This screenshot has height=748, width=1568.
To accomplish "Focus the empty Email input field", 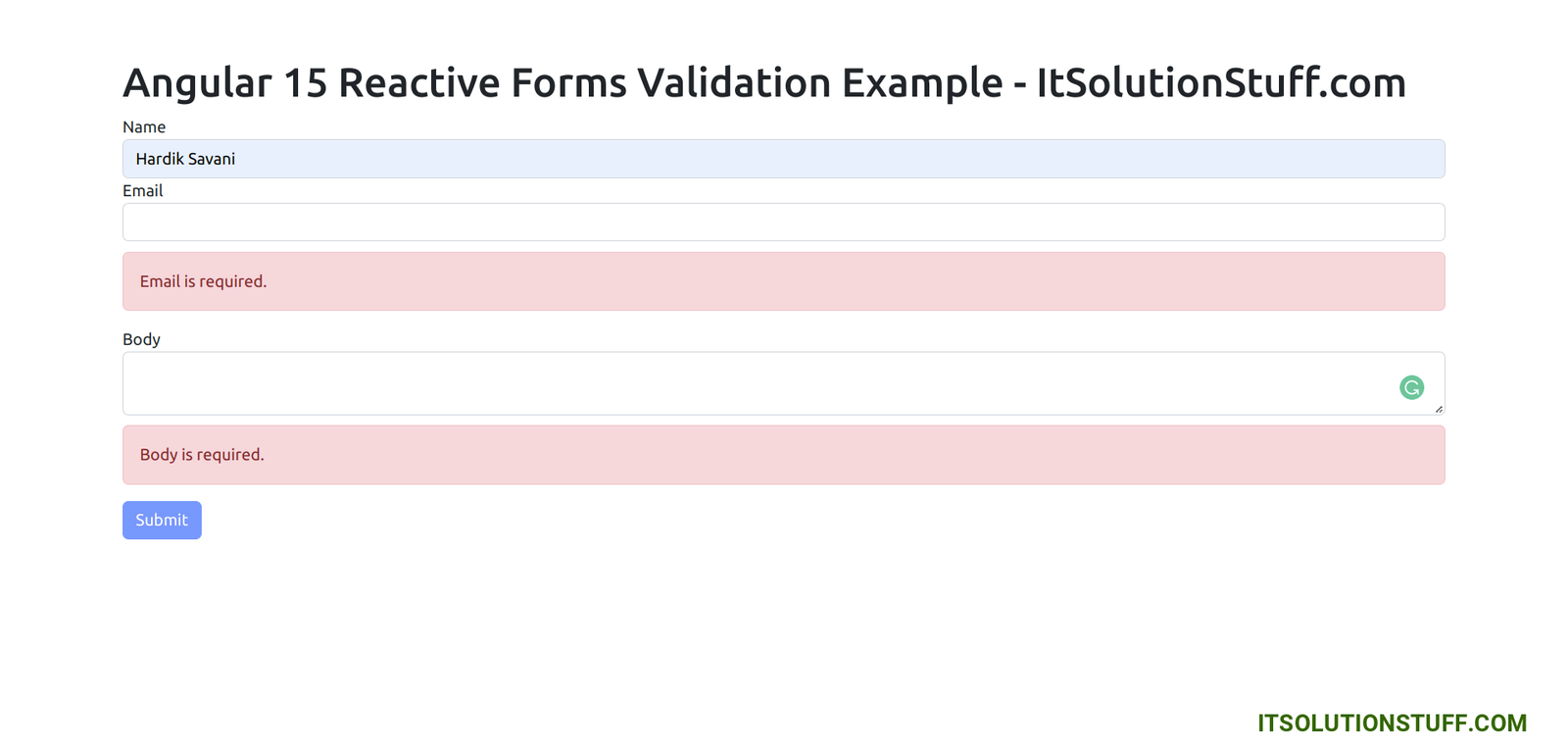I will pos(783,223).
